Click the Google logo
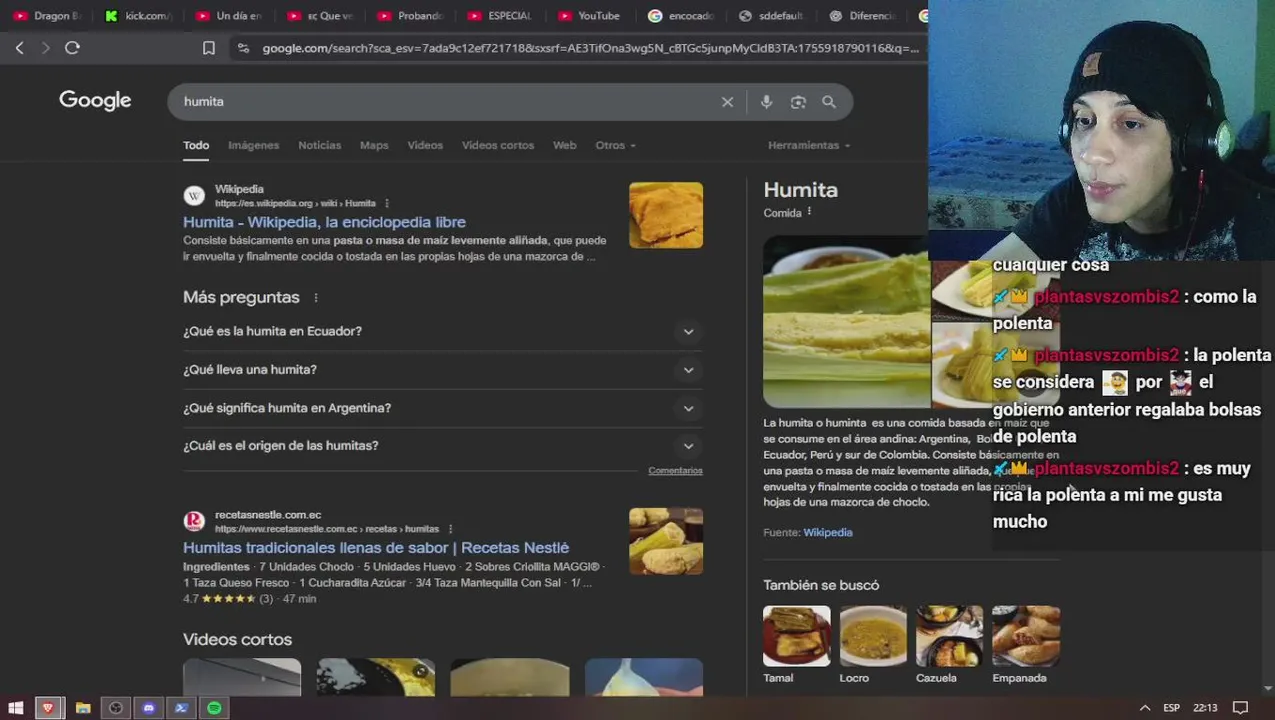 tap(95, 100)
